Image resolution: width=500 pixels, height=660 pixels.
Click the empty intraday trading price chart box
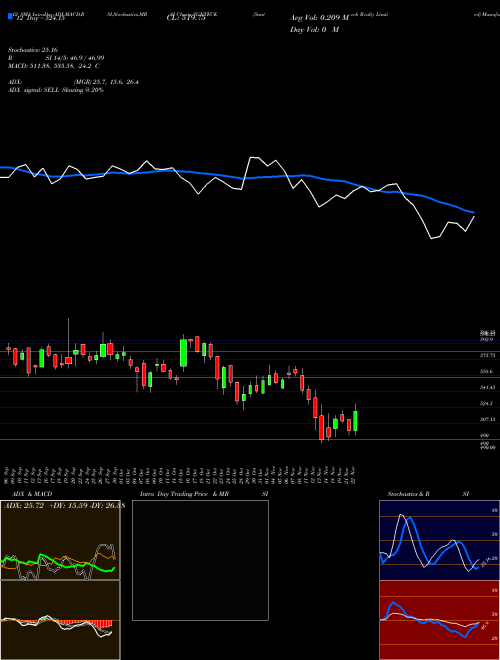tap(200, 560)
